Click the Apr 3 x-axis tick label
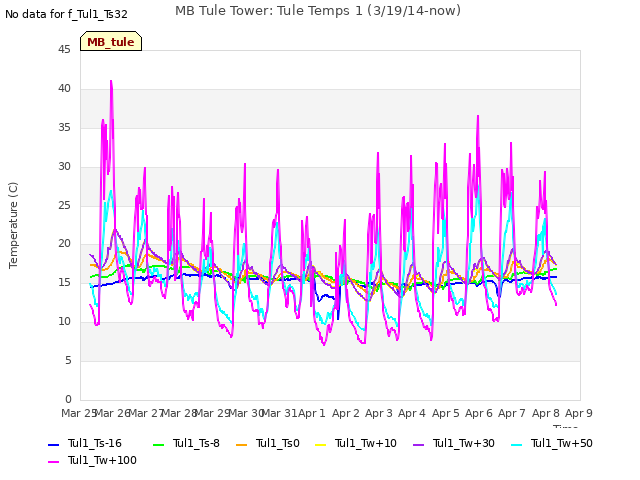Image resolution: width=640 pixels, height=480 pixels. pos(379,413)
